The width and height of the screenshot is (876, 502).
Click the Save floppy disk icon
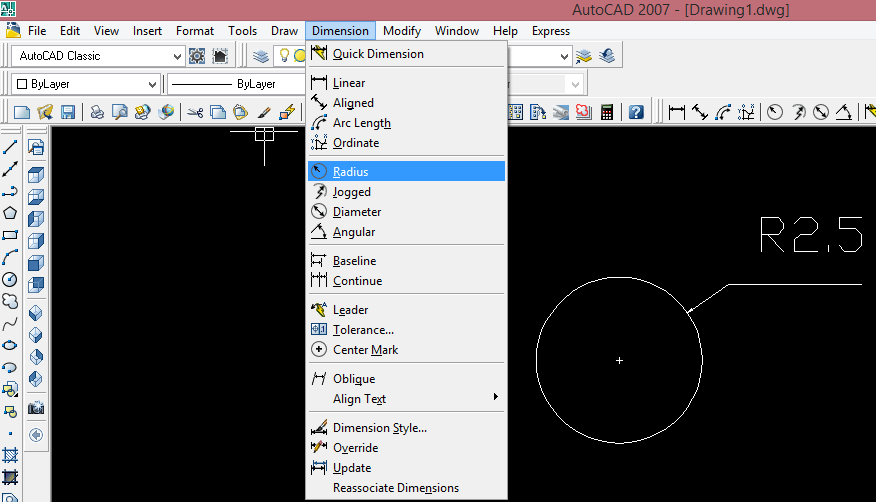click(68, 112)
